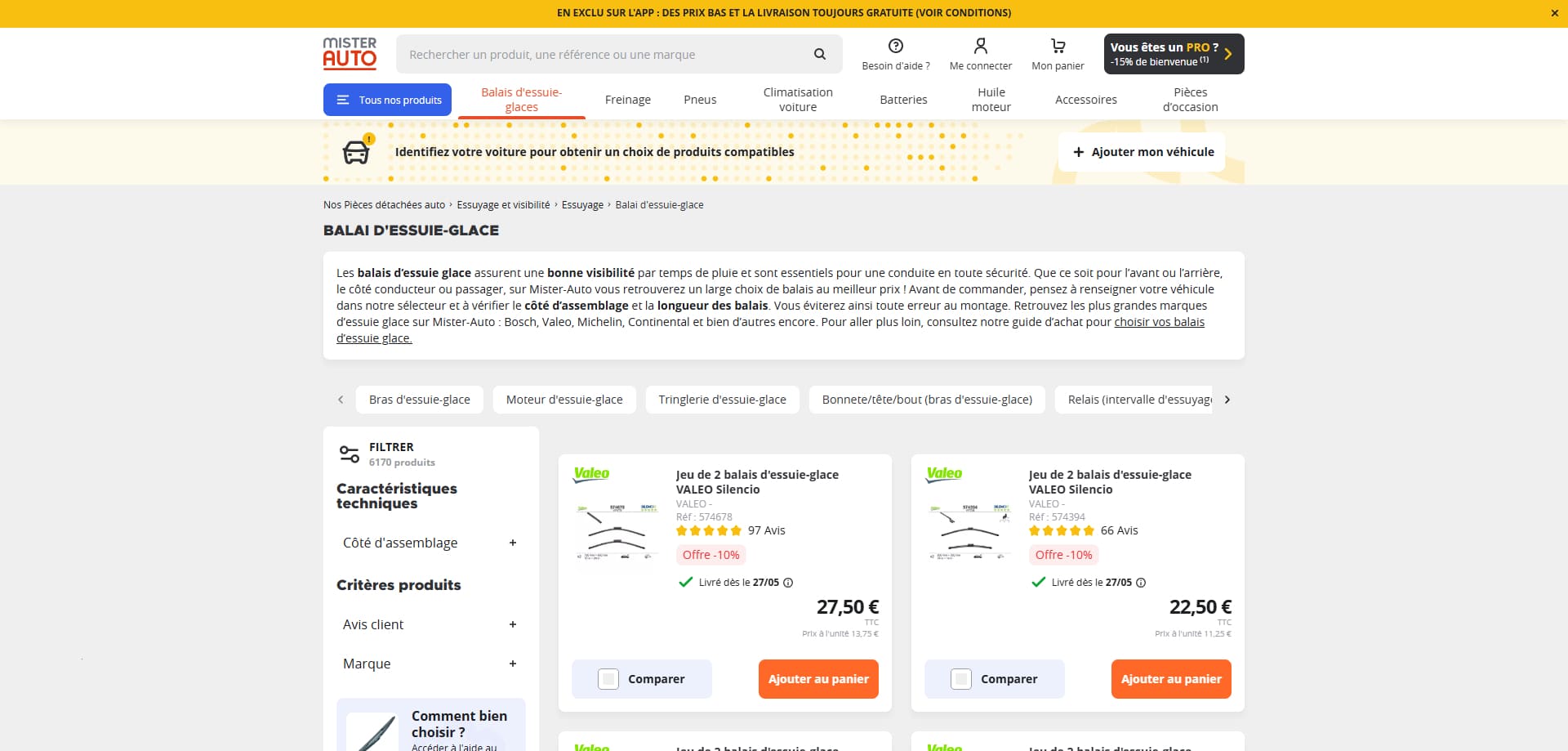Open the Mon panier cart icon
The width and height of the screenshot is (1568, 751).
(1058, 46)
